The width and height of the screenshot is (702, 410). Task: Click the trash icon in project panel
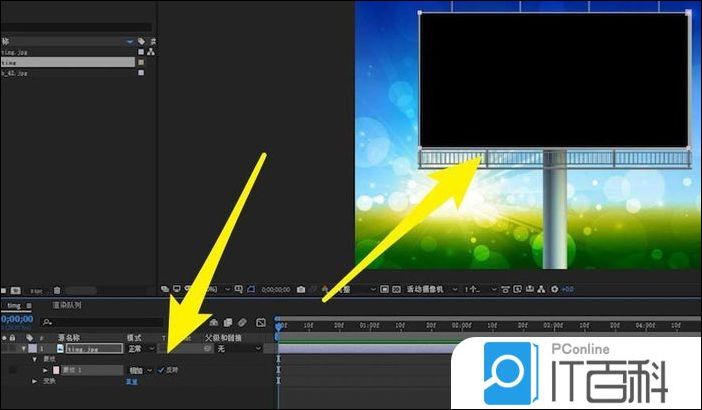[57, 290]
